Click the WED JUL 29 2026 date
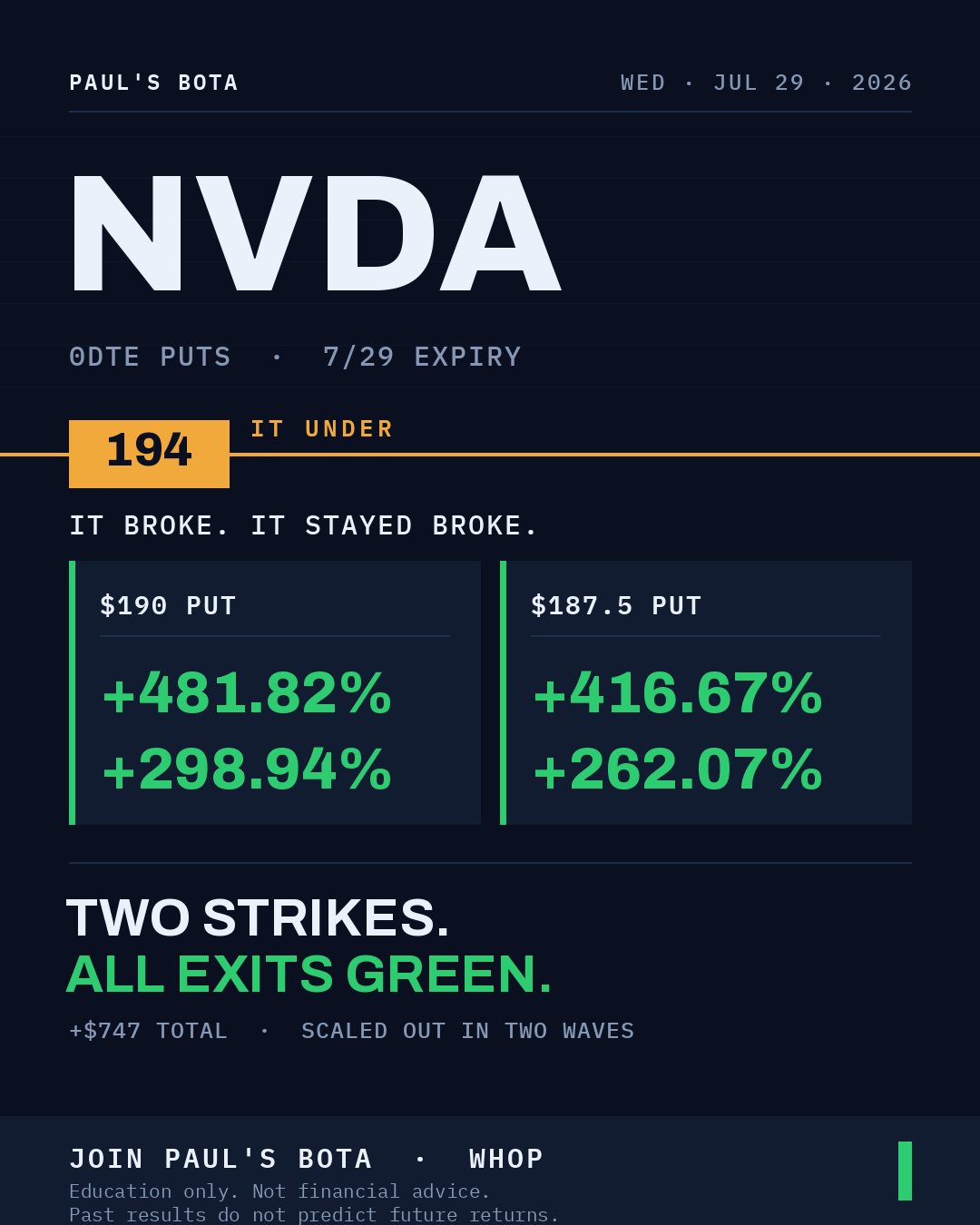980x1225 pixels. point(766,83)
